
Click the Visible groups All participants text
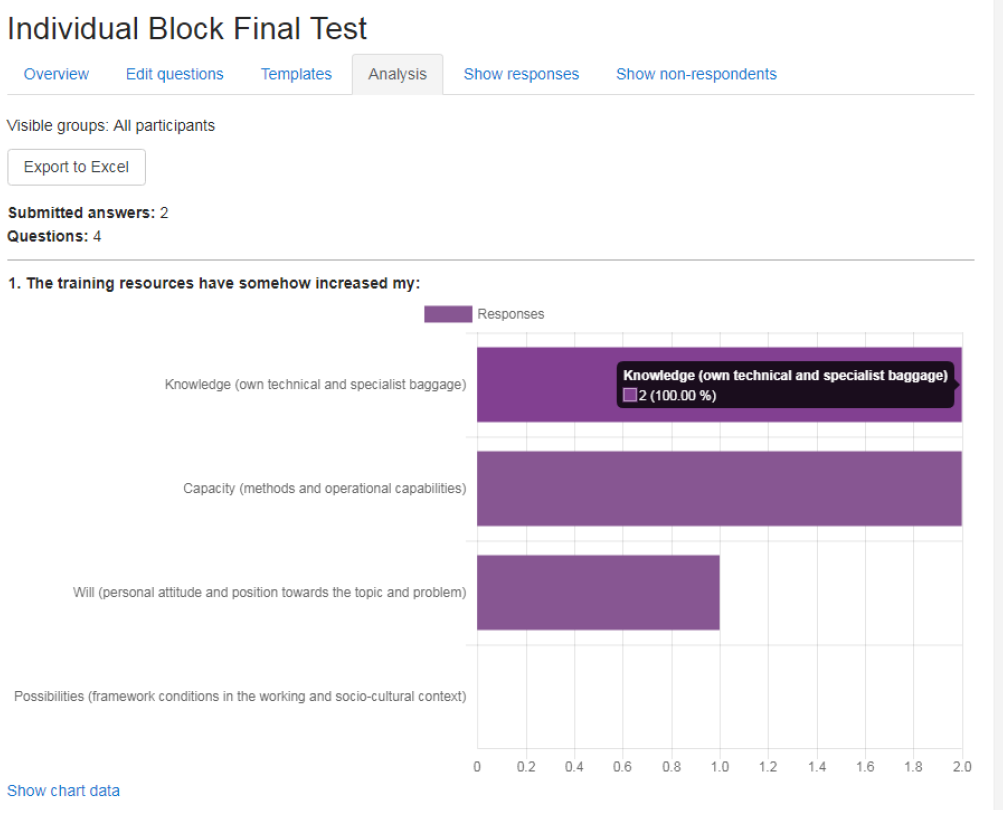110,125
